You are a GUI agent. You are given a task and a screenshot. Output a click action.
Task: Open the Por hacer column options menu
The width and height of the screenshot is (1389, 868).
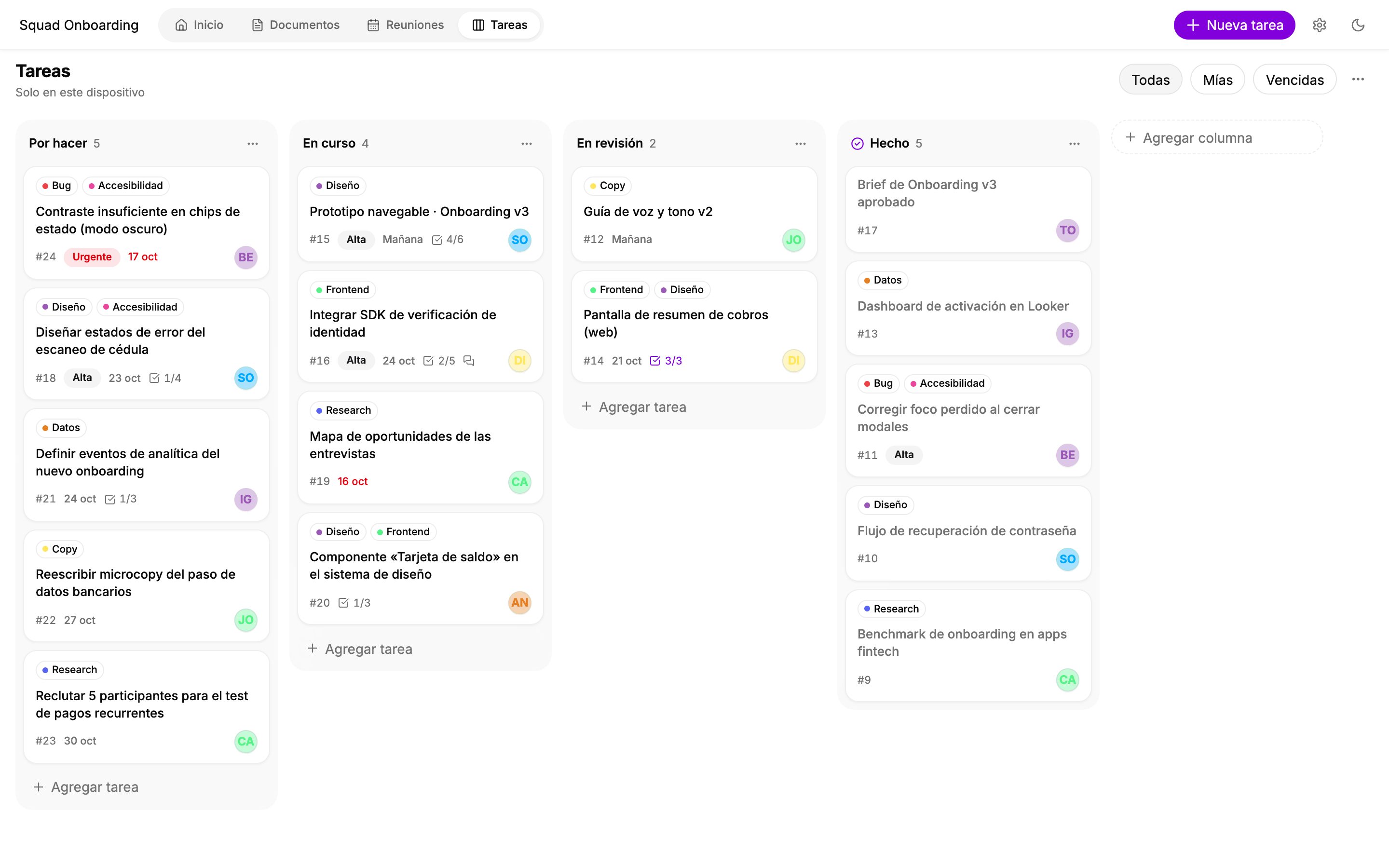pos(253,144)
